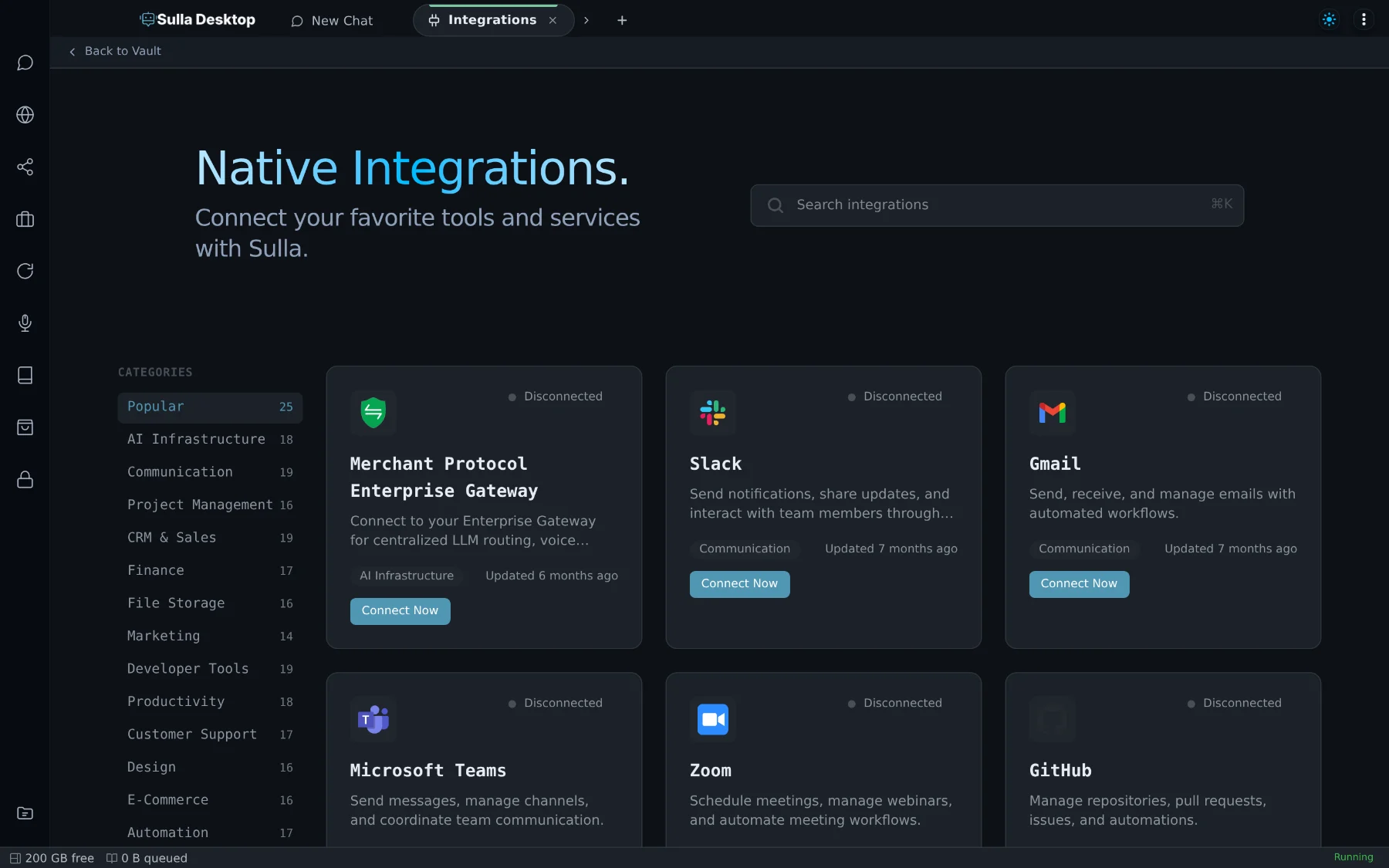This screenshot has height=868, width=1389.
Task: Select the E-Commerce category
Action: (210, 801)
